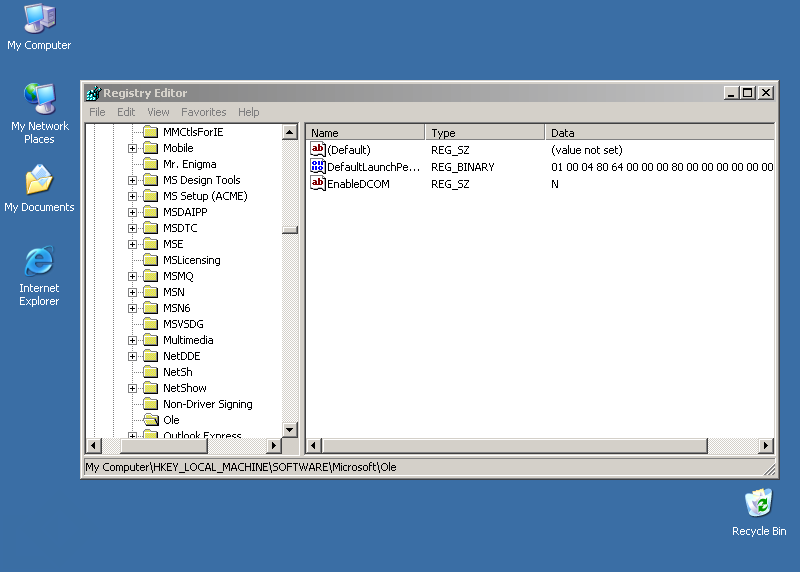Click the Mobile folder icon

(x=151, y=148)
